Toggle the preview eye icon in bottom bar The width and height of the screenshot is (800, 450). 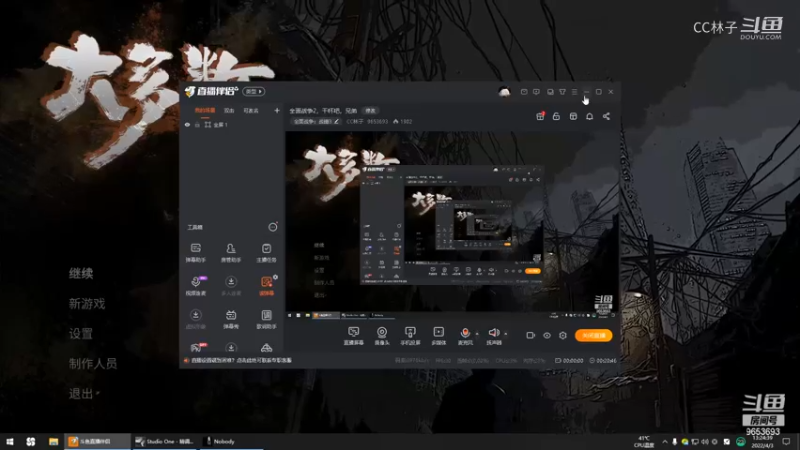point(546,335)
